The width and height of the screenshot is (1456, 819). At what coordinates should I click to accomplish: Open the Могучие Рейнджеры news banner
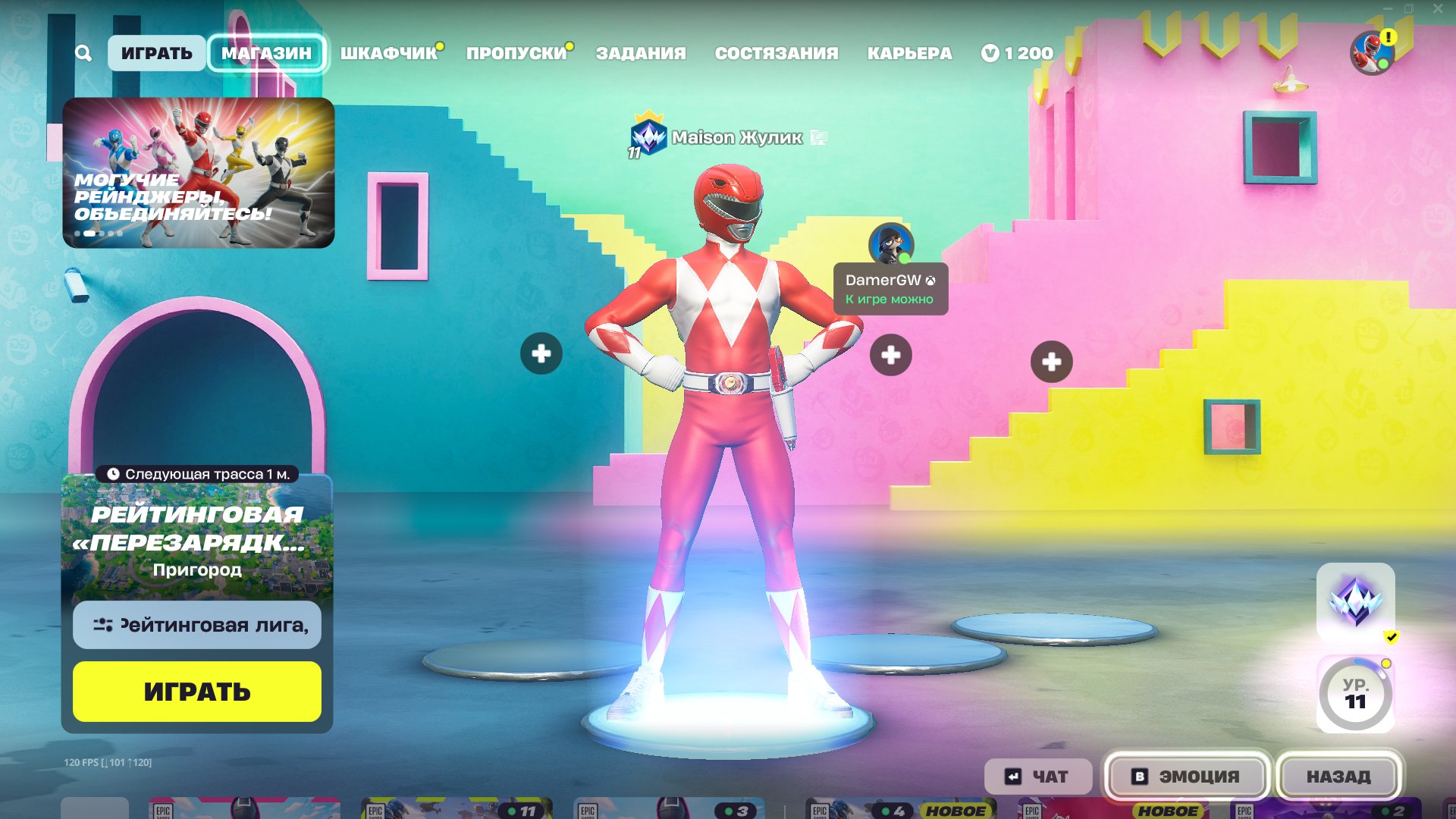(x=198, y=172)
